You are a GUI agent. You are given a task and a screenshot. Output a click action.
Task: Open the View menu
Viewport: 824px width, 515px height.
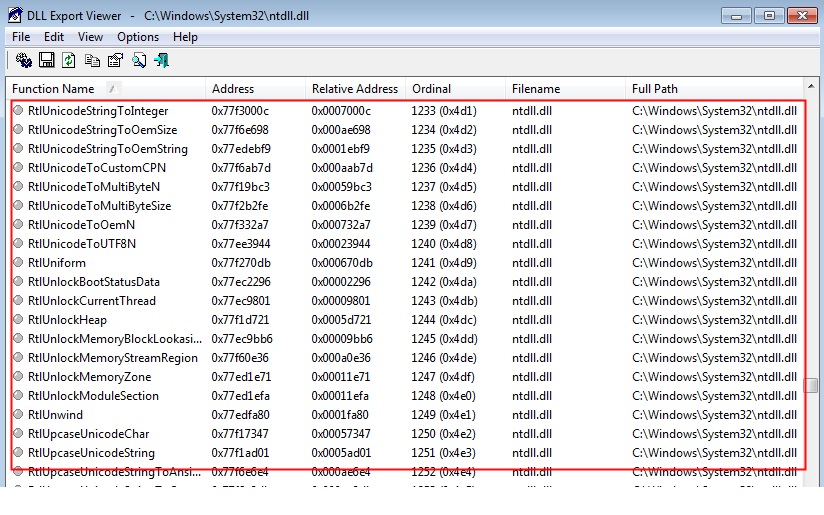[90, 37]
